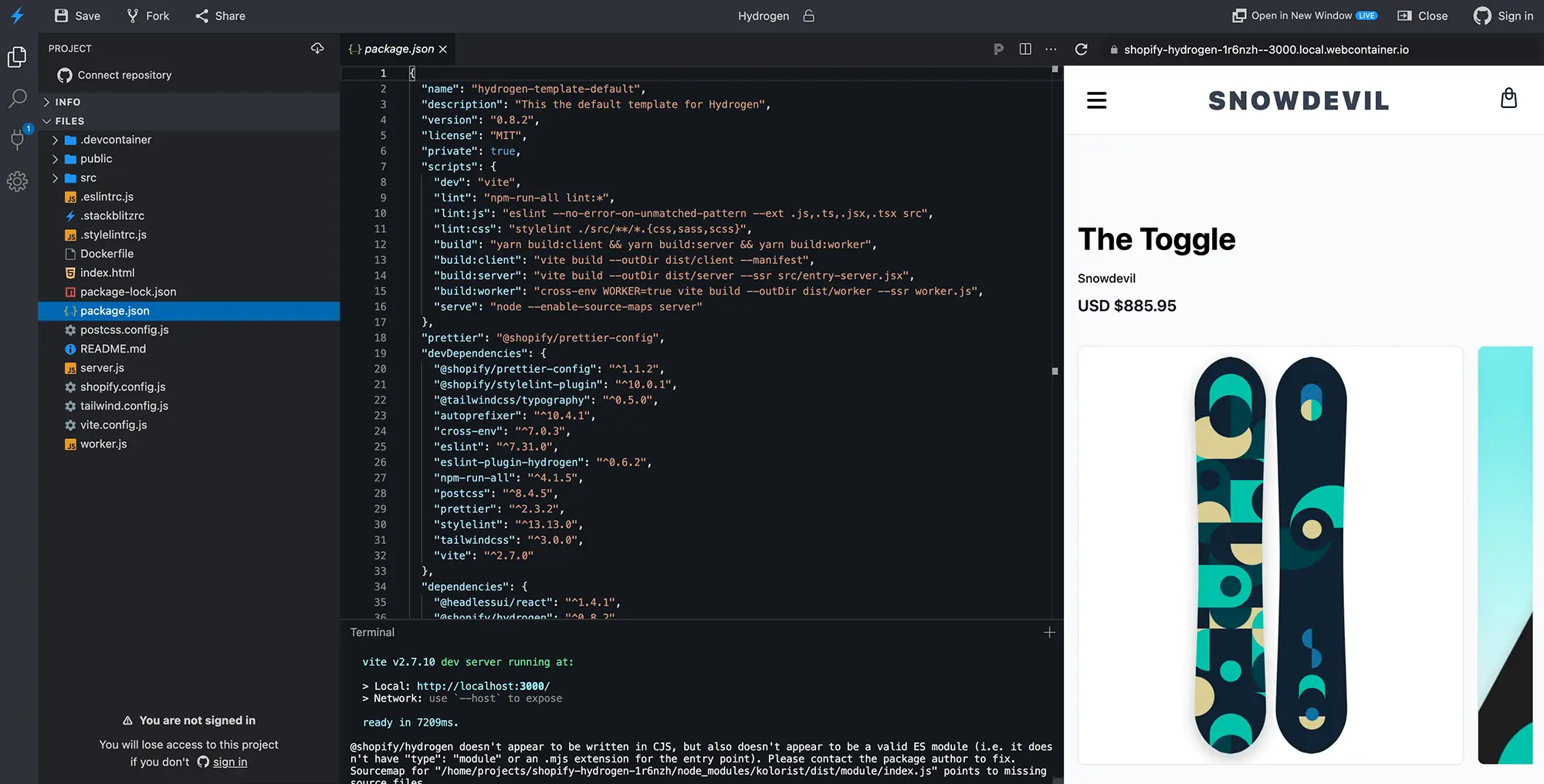The height and width of the screenshot is (784, 1544).
Task: Click the partially visible second product image
Action: click(x=1505, y=555)
